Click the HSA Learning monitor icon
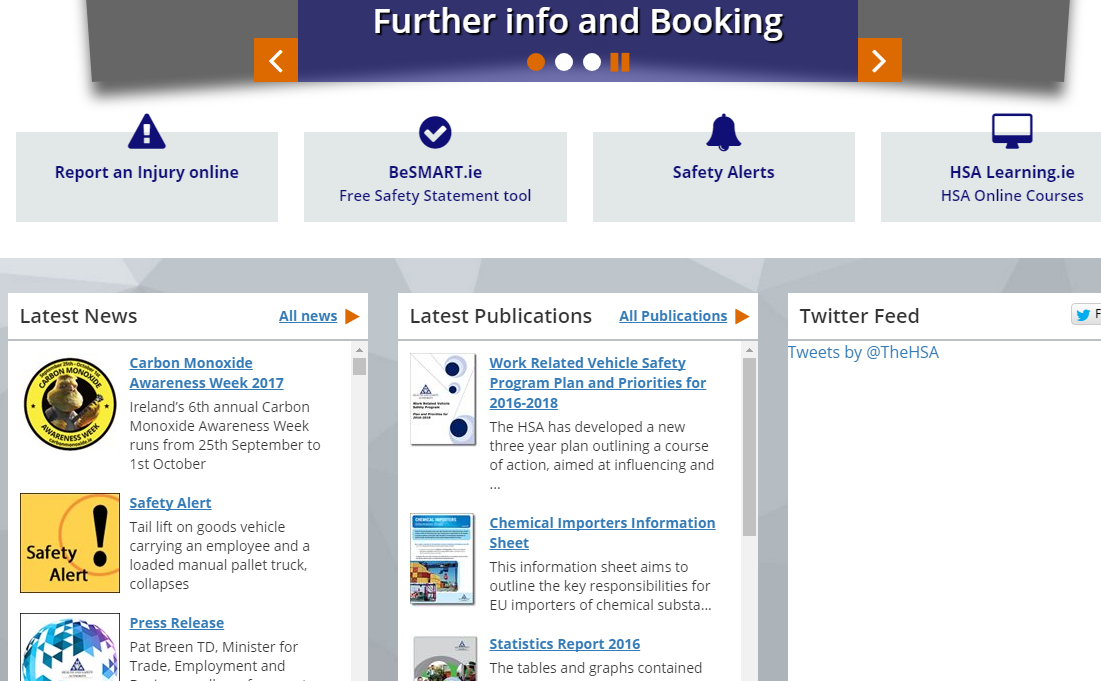This screenshot has height=681, width=1101. click(1012, 131)
